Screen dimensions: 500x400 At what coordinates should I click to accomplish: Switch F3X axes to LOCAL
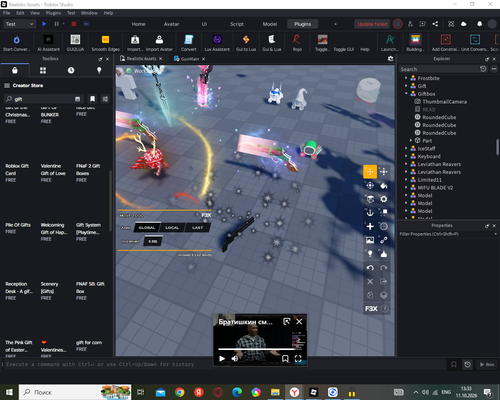172,228
